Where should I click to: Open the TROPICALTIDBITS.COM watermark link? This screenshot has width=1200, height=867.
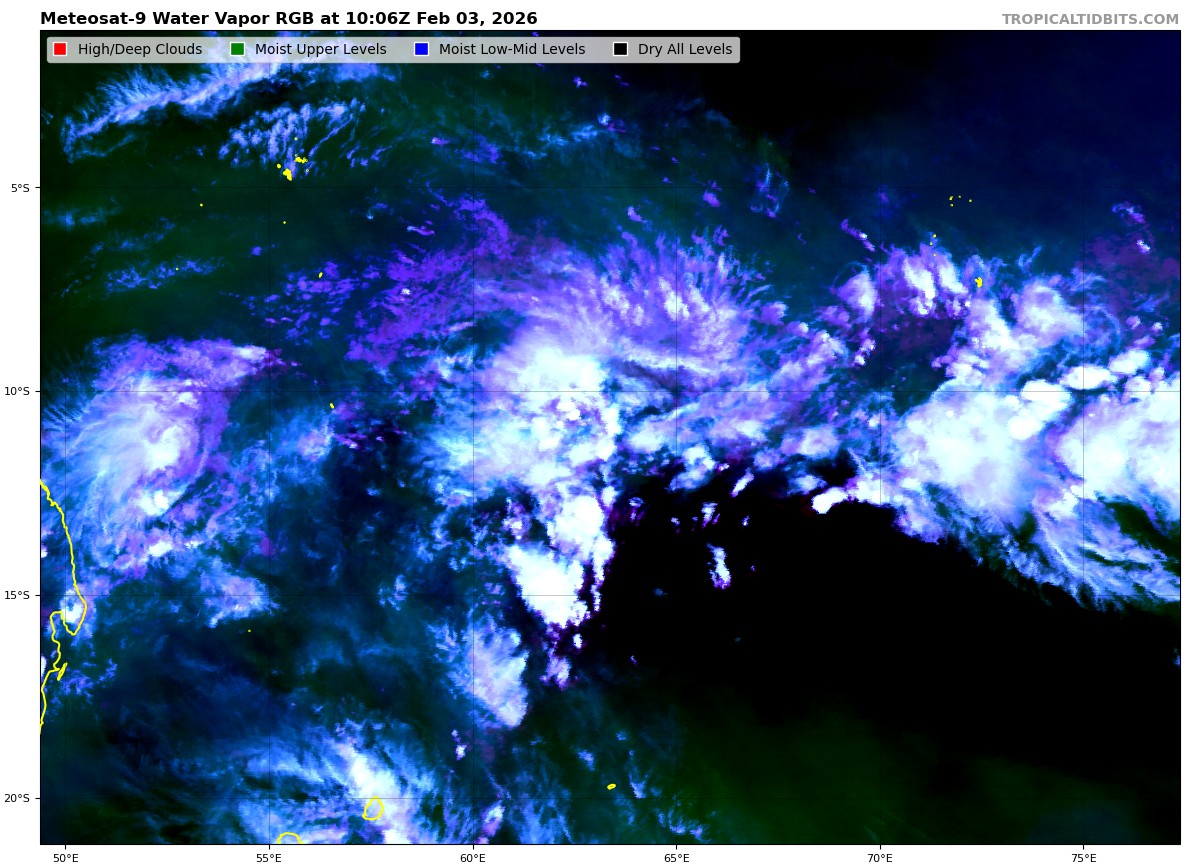click(1090, 20)
